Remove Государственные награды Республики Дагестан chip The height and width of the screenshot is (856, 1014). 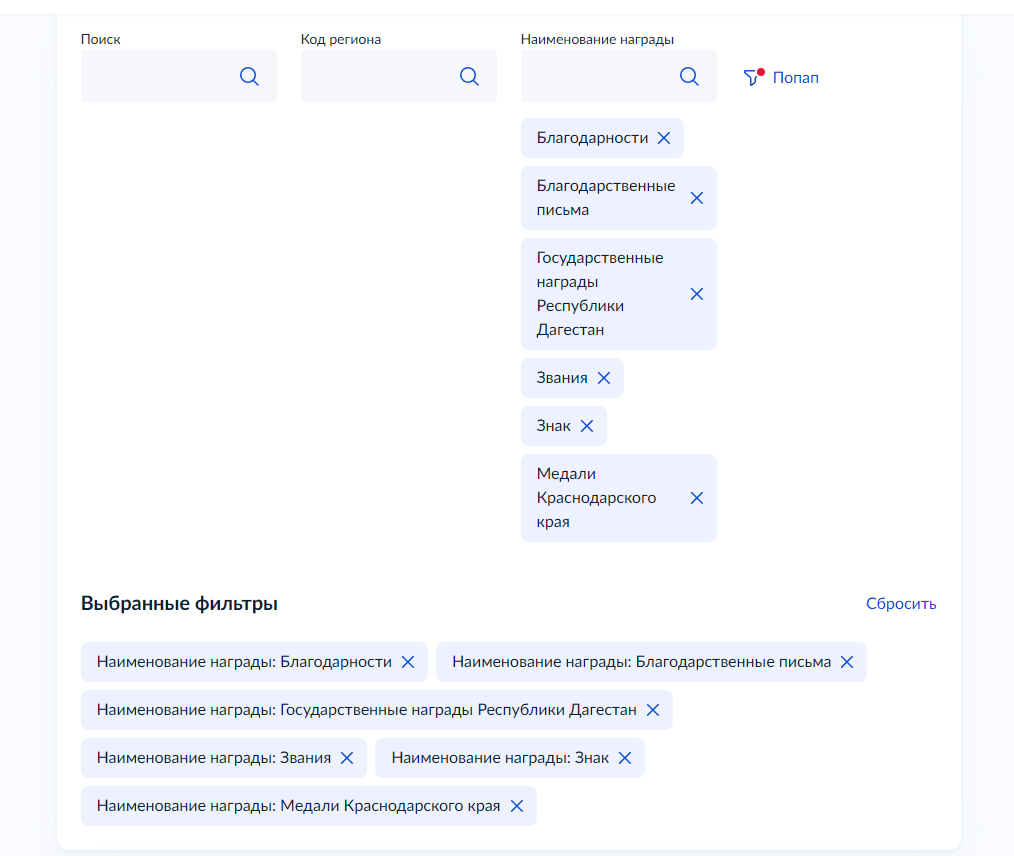point(697,294)
